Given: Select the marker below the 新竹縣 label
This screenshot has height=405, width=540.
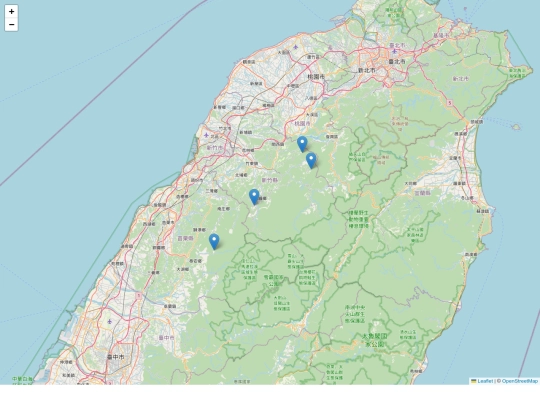Looking at the screenshot, I should click(x=254, y=197).
